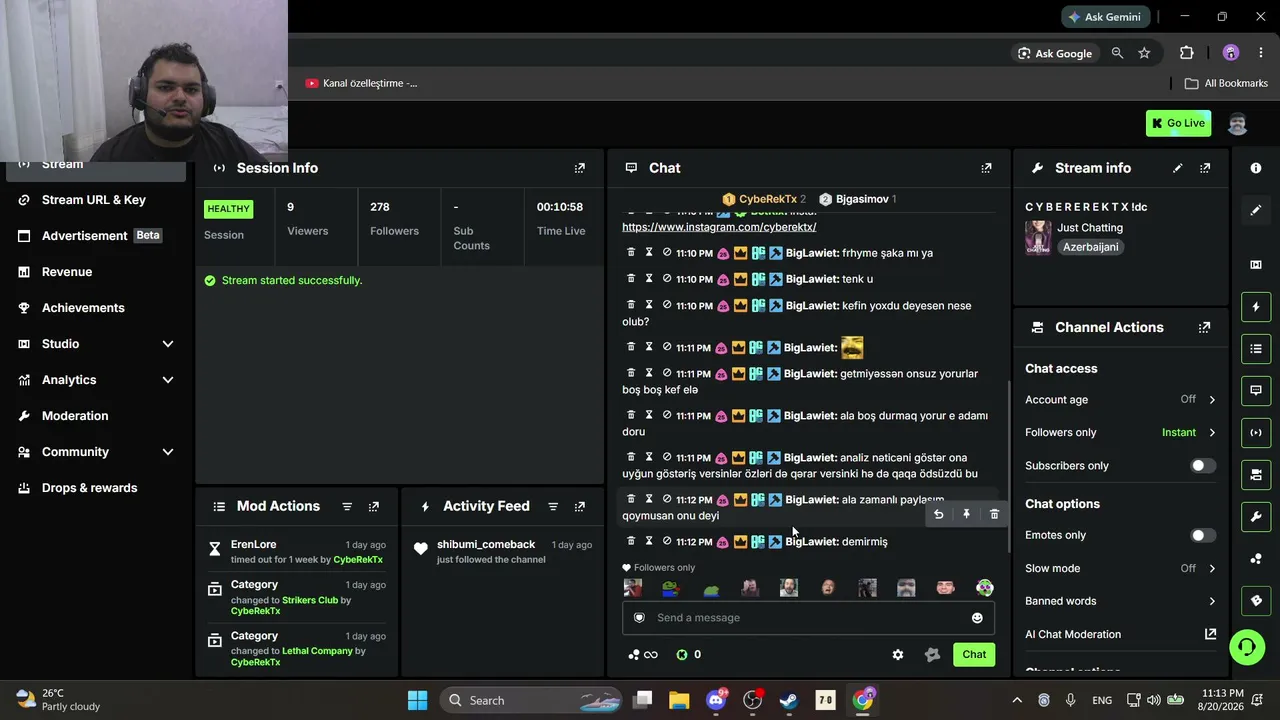Image resolution: width=1280 pixels, height=720 pixels.
Task: Click the Lethal Company category link
Action: click(x=317, y=651)
